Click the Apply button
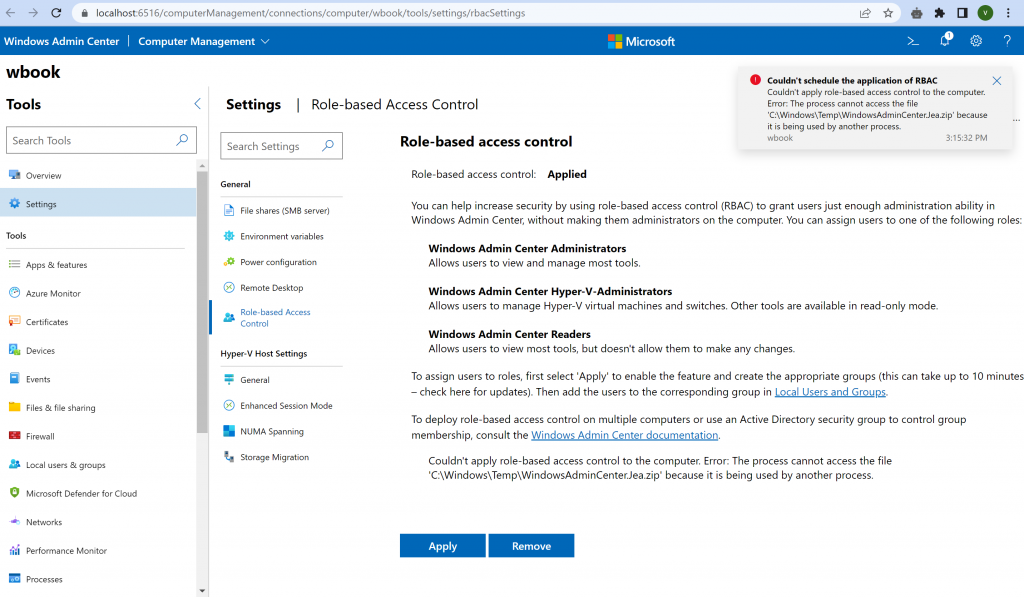This screenshot has height=597, width=1024. click(x=443, y=546)
